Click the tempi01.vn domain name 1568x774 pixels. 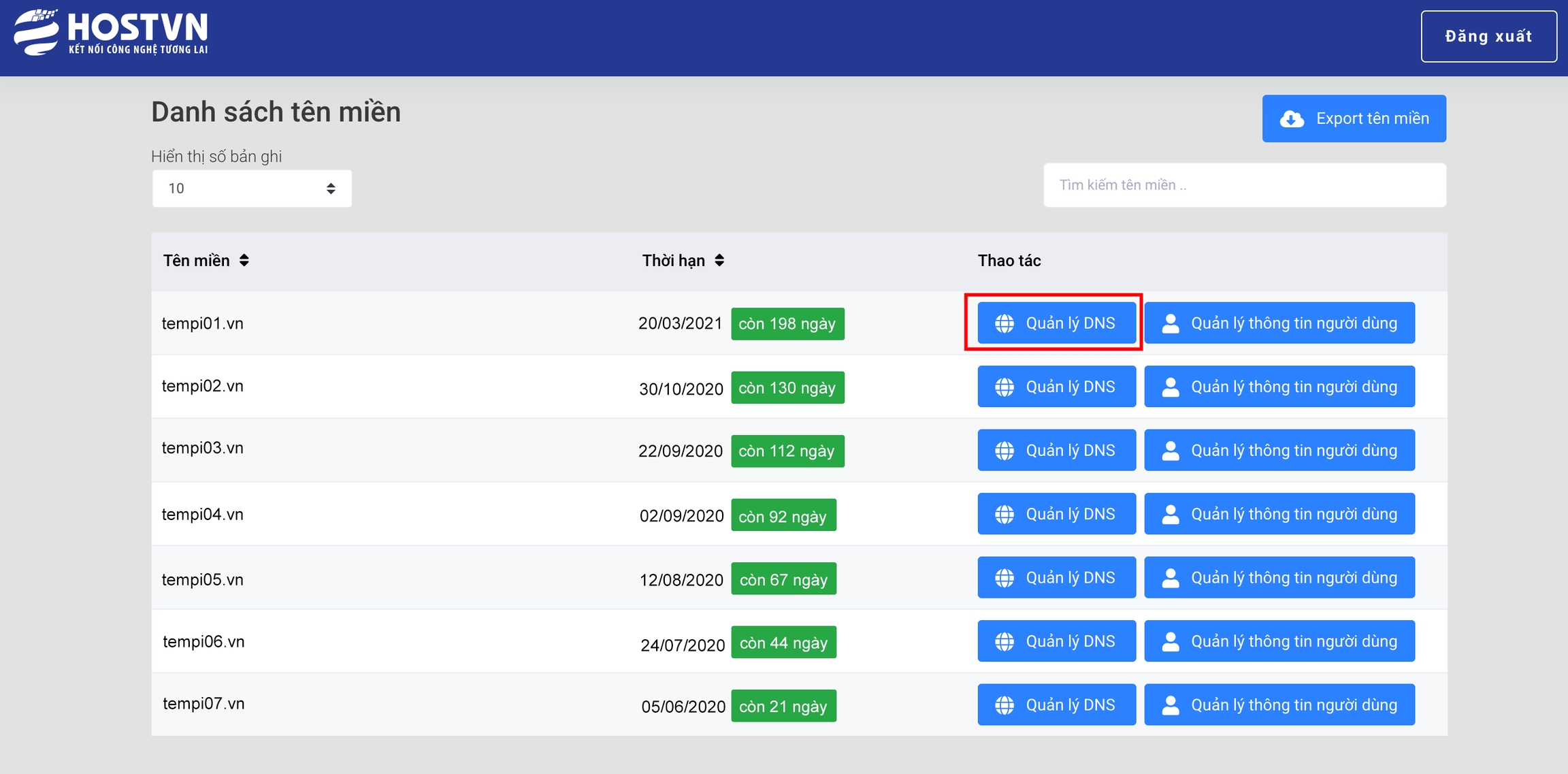(203, 323)
